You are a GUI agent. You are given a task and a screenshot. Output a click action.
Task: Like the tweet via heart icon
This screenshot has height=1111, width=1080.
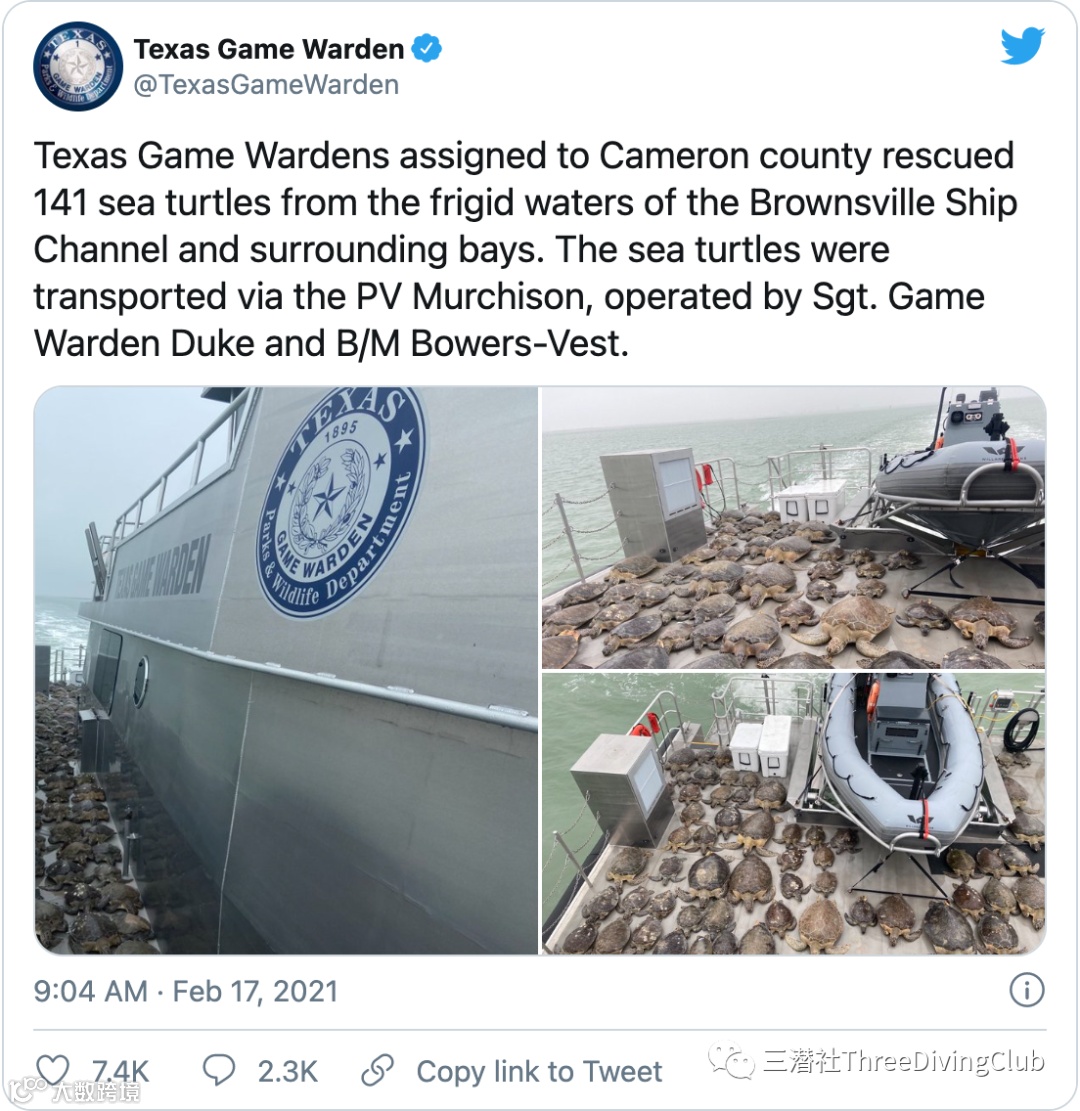(53, 1071)
